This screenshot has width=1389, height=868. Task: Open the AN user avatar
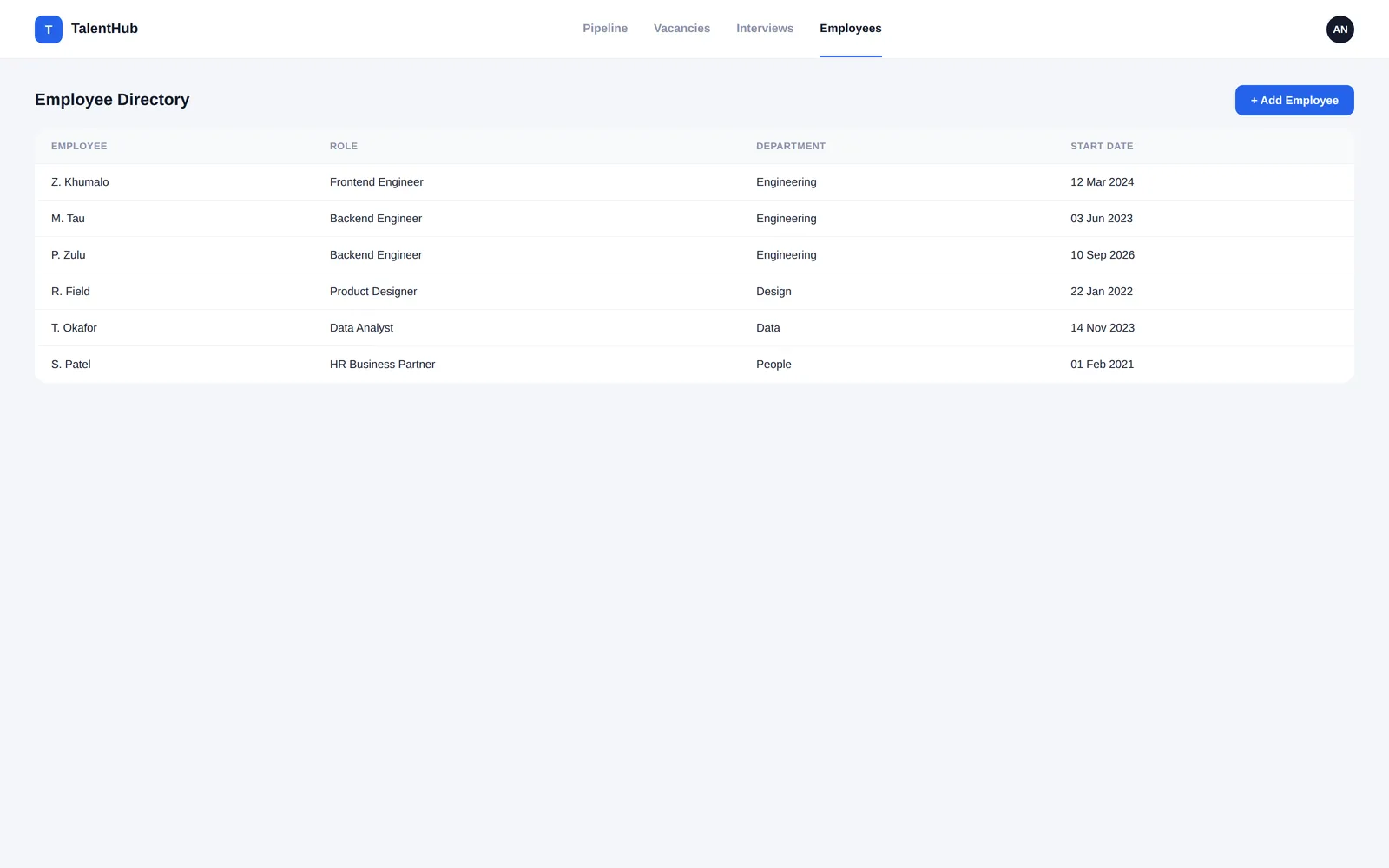[1340, 30]
